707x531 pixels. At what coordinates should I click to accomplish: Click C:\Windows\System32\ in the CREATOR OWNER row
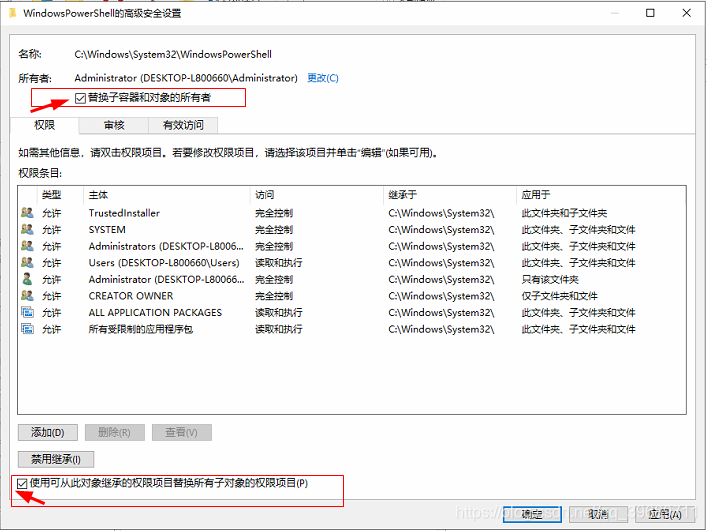tap(441, 296)
